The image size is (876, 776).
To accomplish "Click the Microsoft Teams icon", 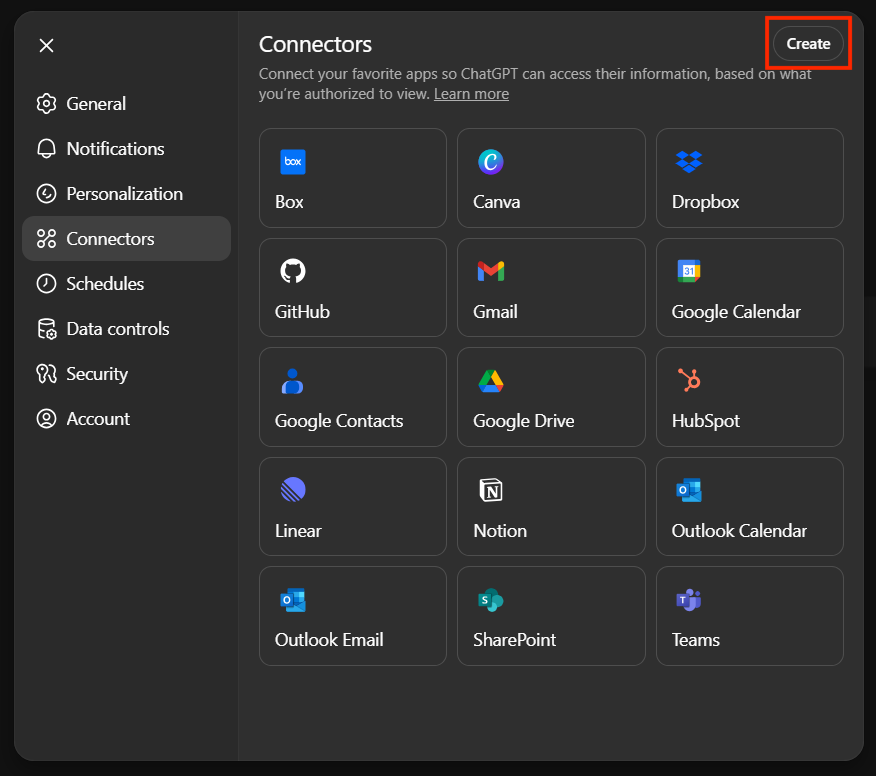I will click(688, 600).
